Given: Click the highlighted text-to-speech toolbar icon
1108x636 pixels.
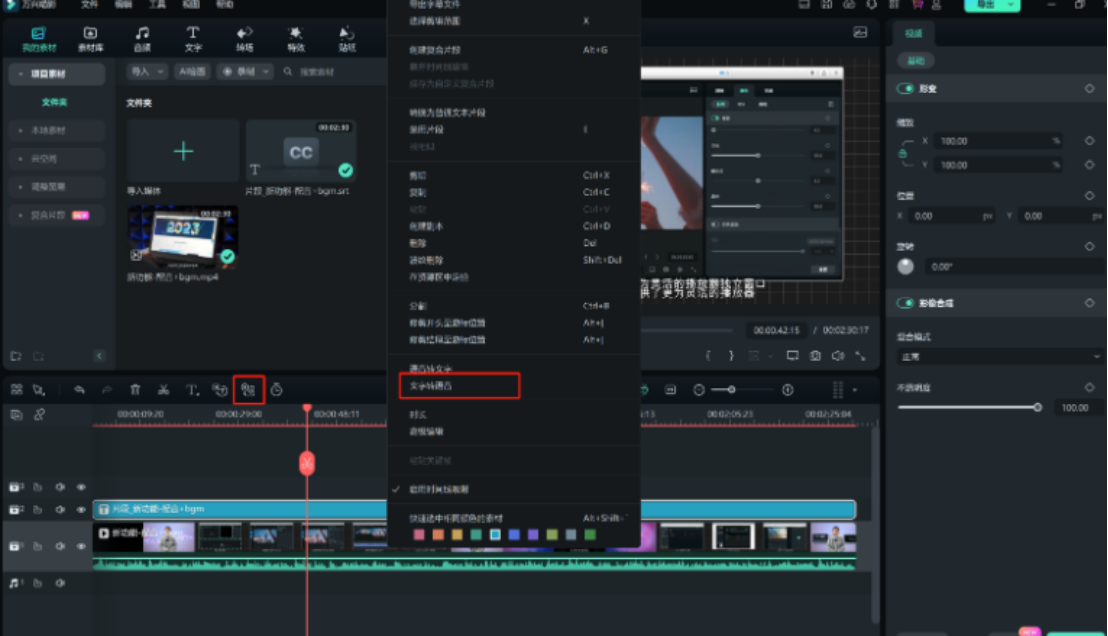Looking at the screenshot, I should click(x=247, y=390).
